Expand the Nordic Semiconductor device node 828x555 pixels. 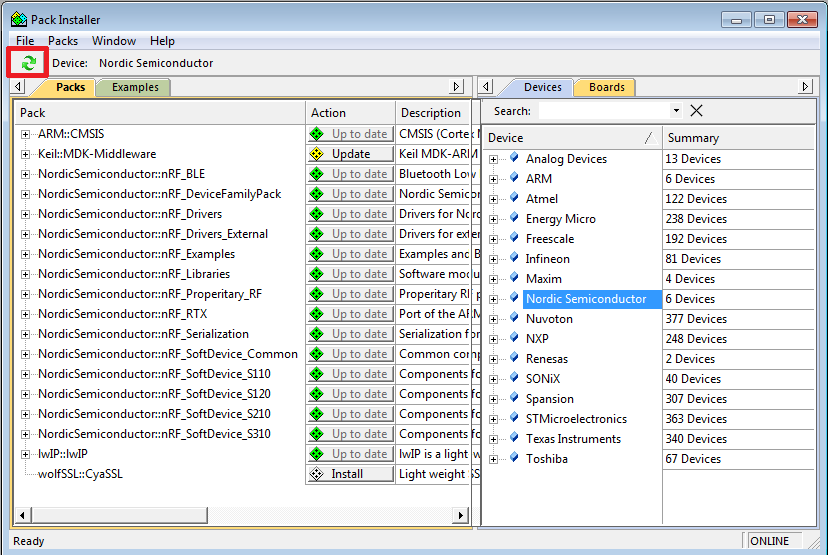pos(493,299)
